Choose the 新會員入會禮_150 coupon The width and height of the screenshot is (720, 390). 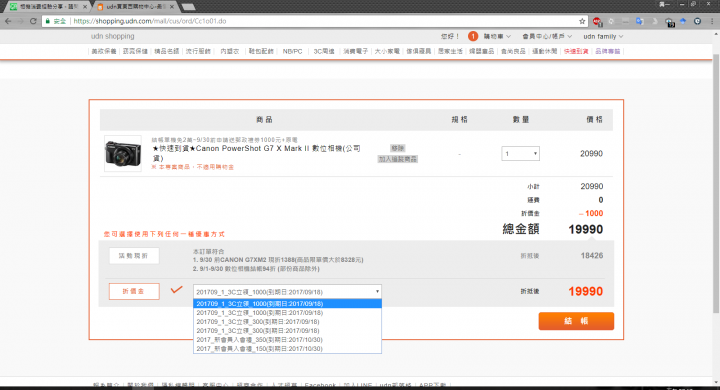[287, 349]
